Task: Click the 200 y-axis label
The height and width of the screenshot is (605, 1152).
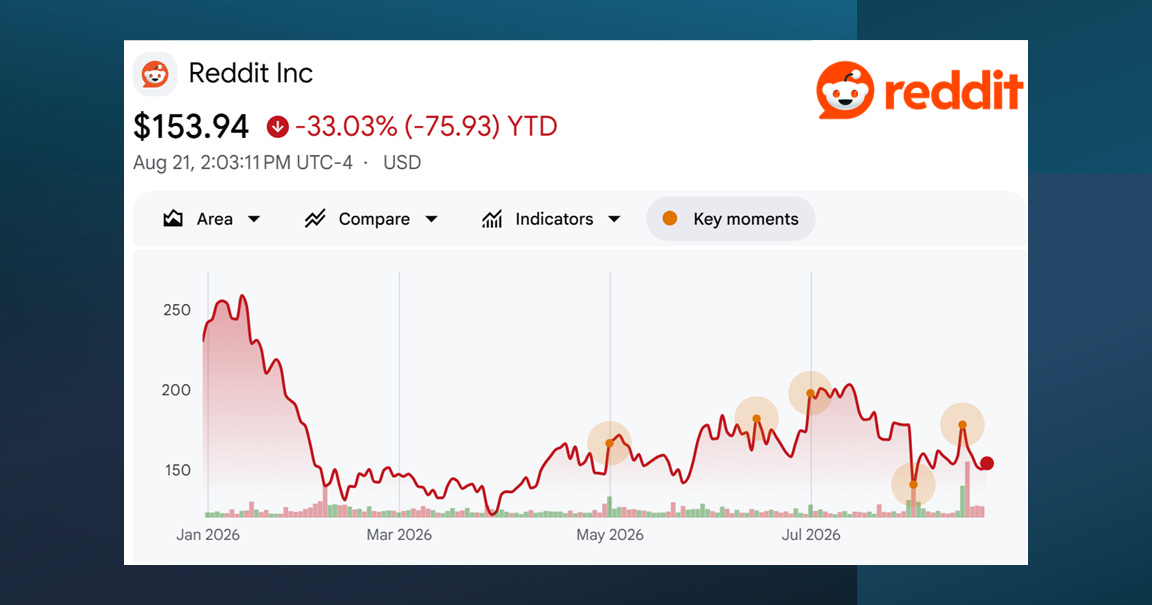Action: pos(176,390)
